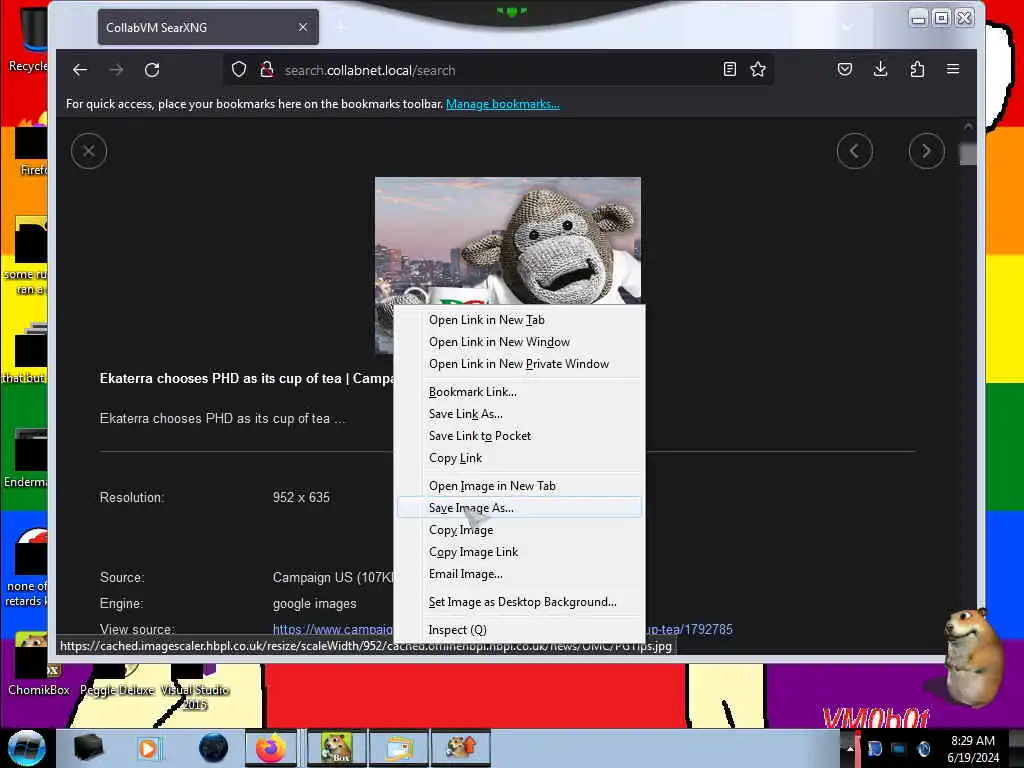Screen dimensions: 1024x768
Task: Open the dark globe taskbar icon
Action: 214,748
